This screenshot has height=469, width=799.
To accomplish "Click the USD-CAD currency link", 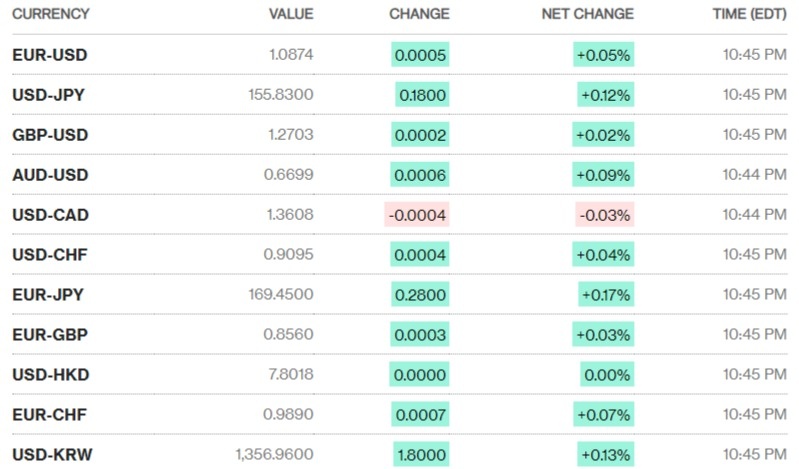I will 50,215.
